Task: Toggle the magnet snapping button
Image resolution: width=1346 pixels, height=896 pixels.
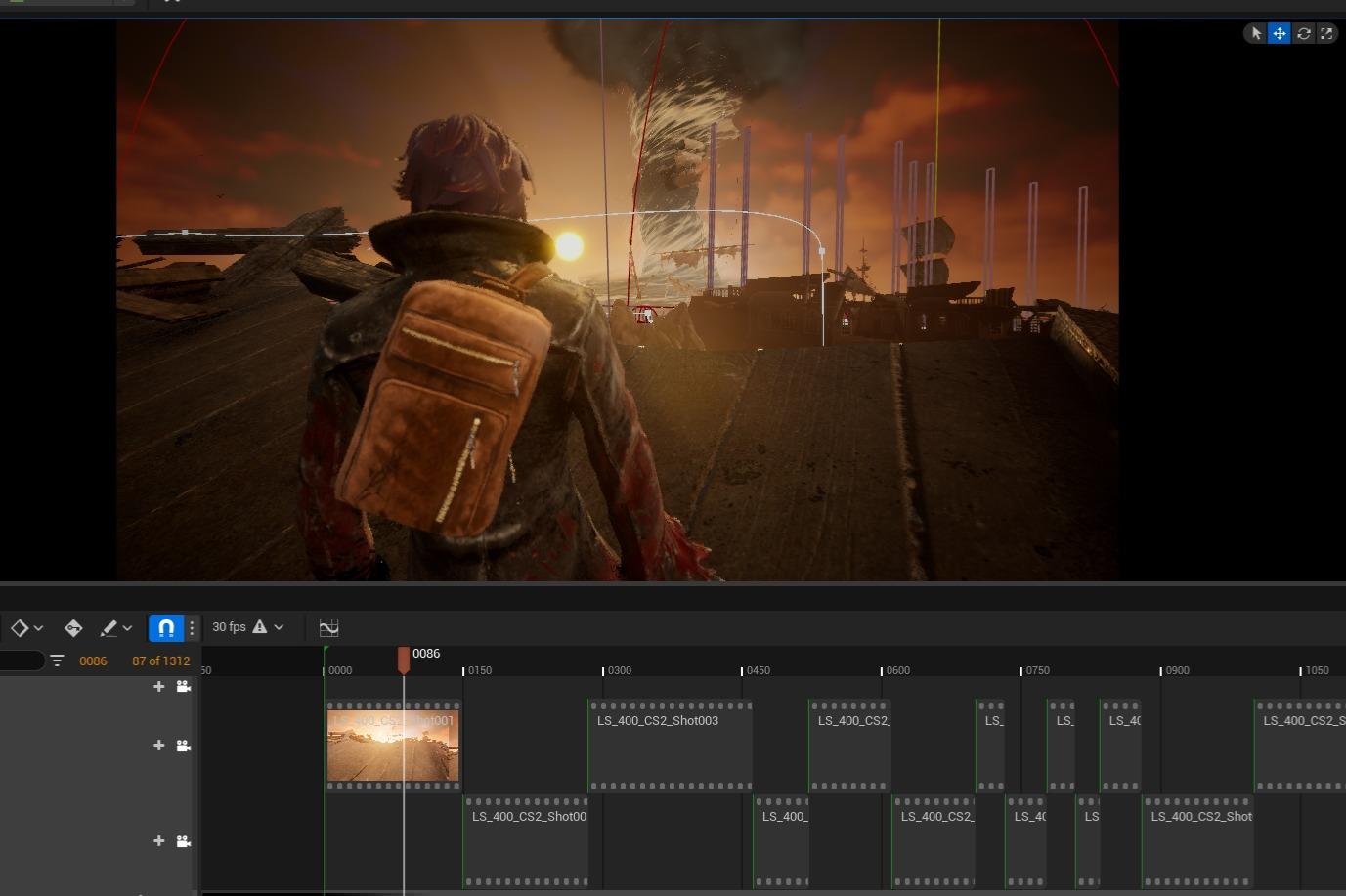Action: pos(165,627)
